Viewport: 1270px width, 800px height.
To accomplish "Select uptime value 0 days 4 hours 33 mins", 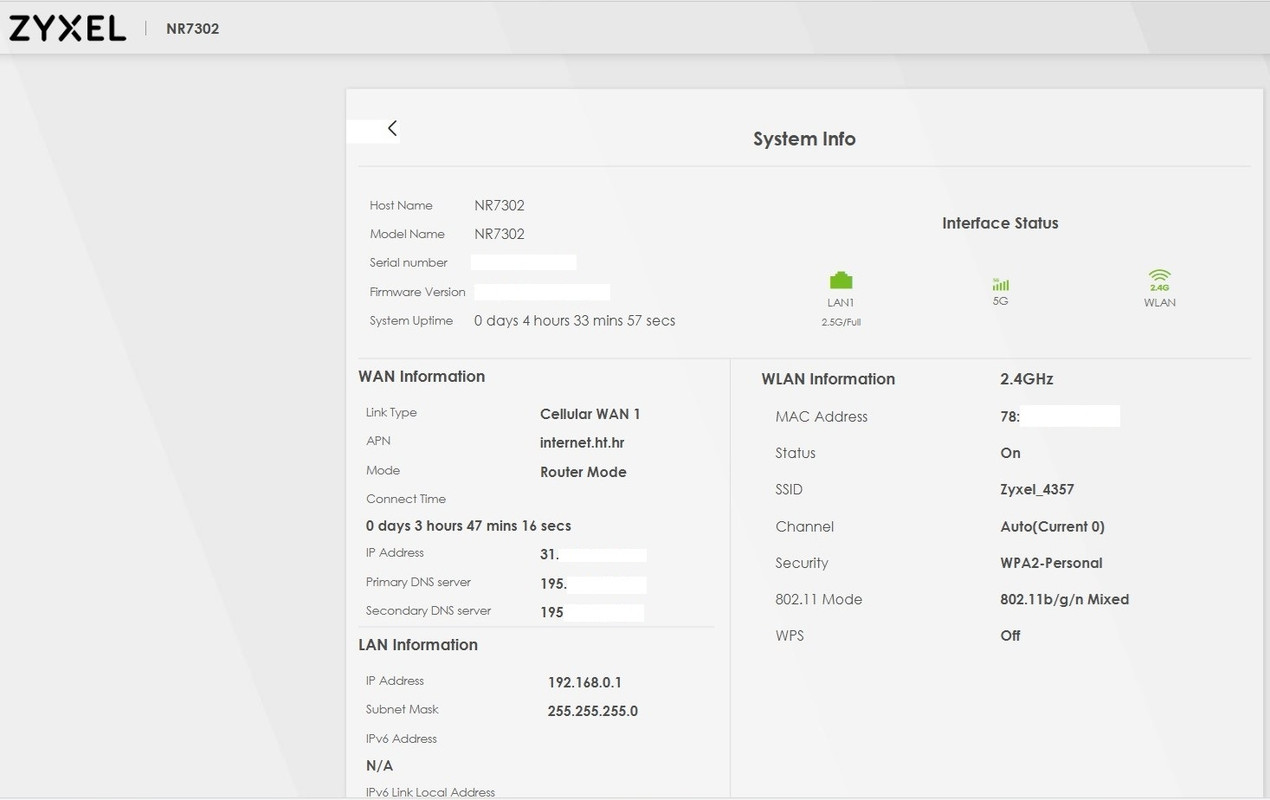I will click(x=574, y=321).
